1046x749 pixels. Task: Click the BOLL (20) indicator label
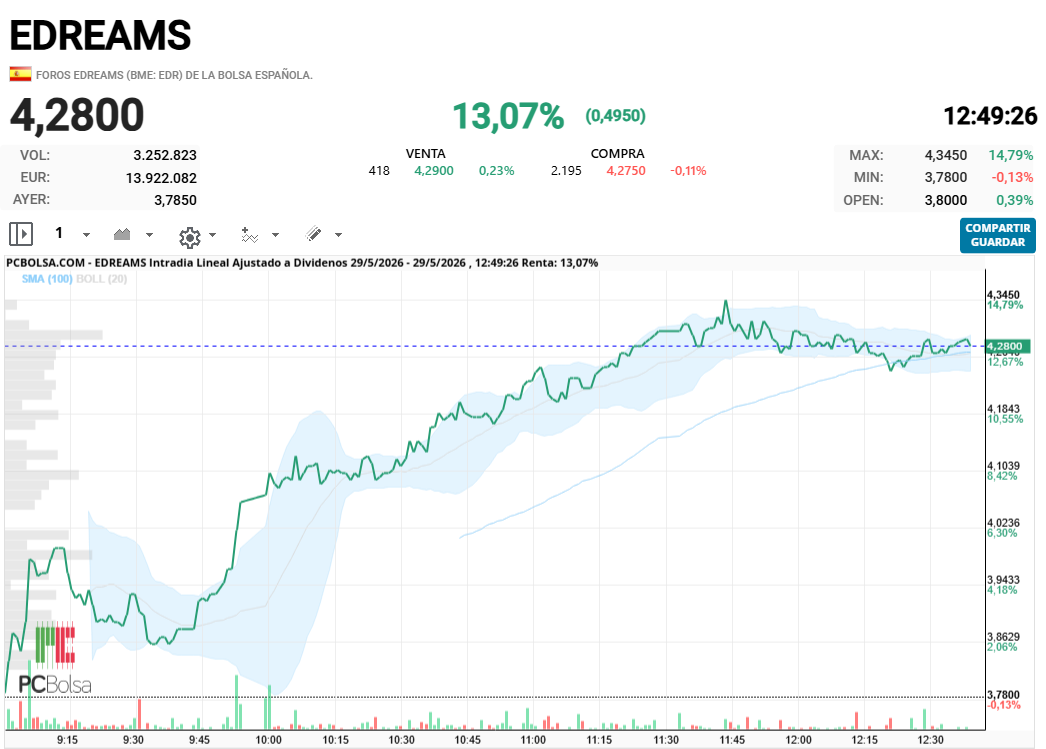101,279
